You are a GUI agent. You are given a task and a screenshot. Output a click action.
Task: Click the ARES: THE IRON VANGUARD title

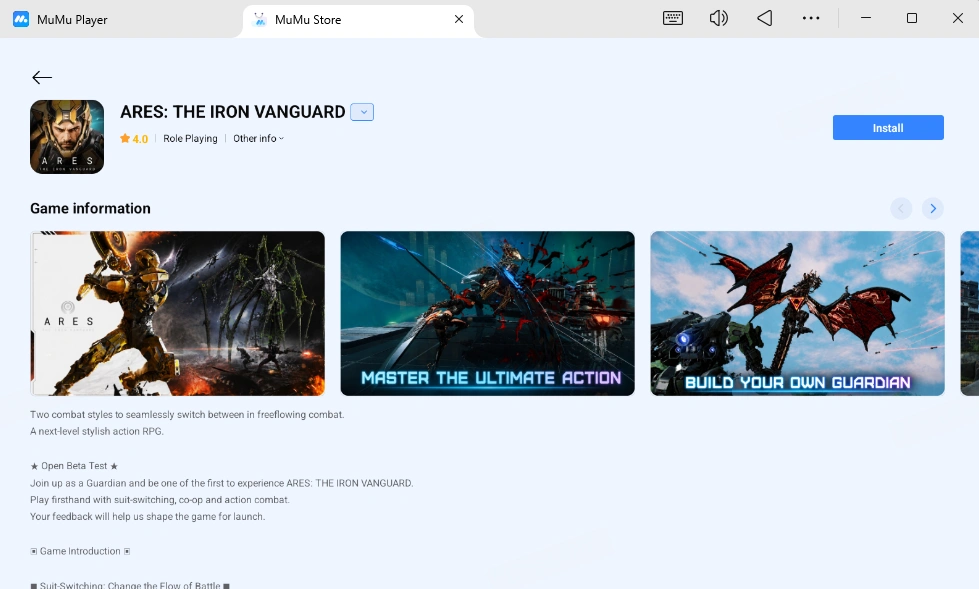pyautogui.click(x=232, y=112)
